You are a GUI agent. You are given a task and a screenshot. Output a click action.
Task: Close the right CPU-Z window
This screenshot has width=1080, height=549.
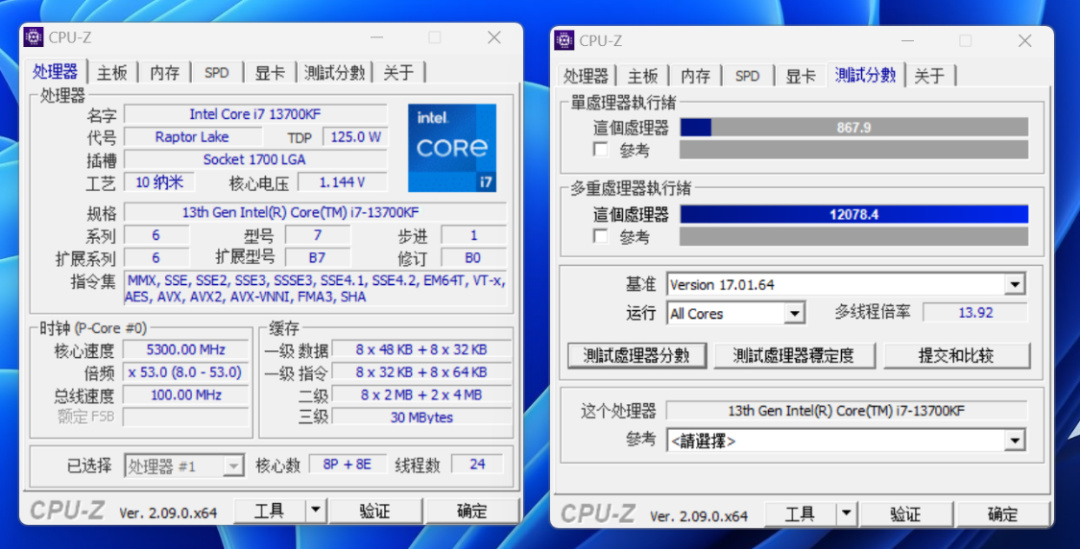pos(1025,41)
